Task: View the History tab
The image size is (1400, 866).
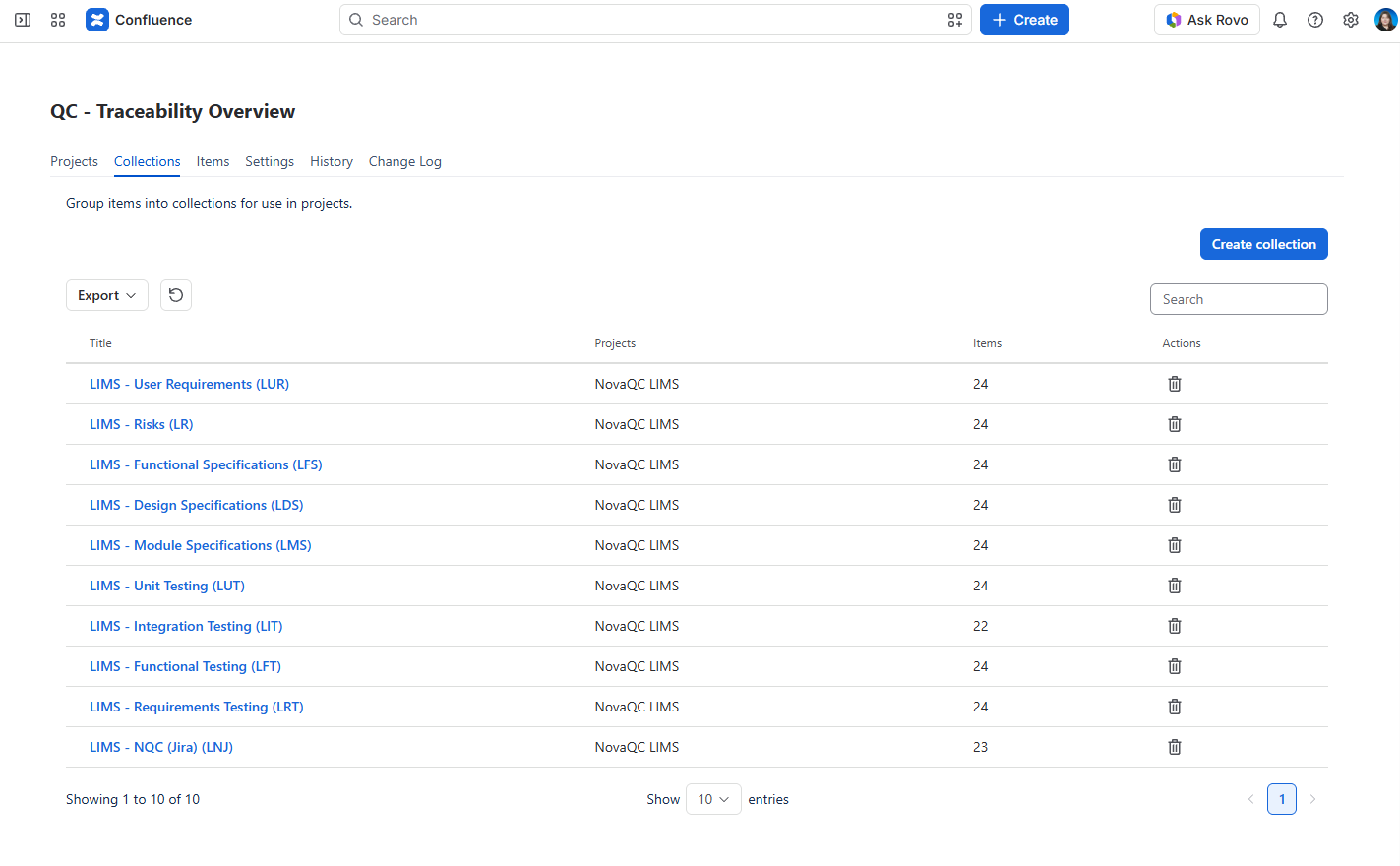Action: click(x=332, y=161)
